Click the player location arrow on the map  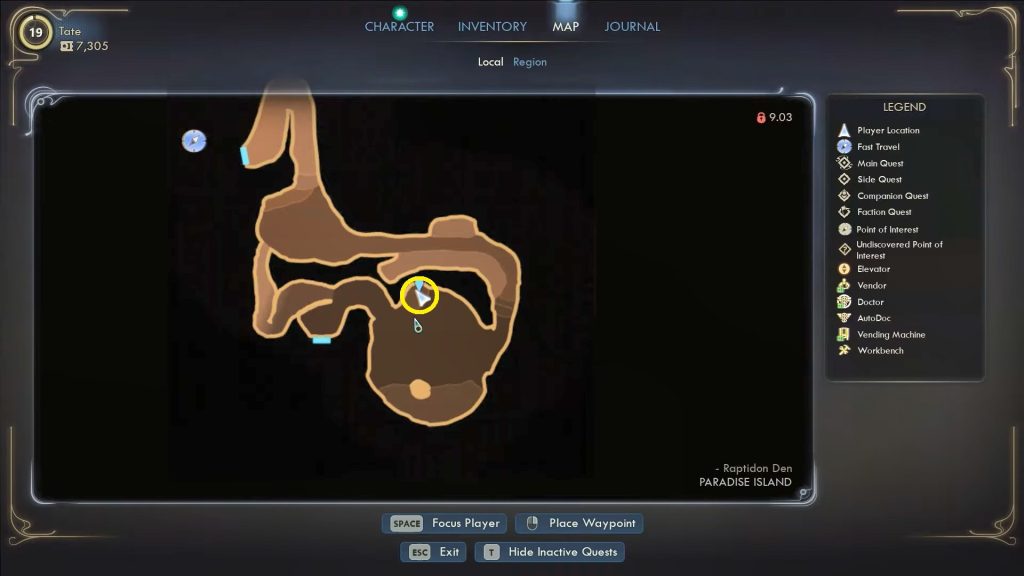[423, 296]
